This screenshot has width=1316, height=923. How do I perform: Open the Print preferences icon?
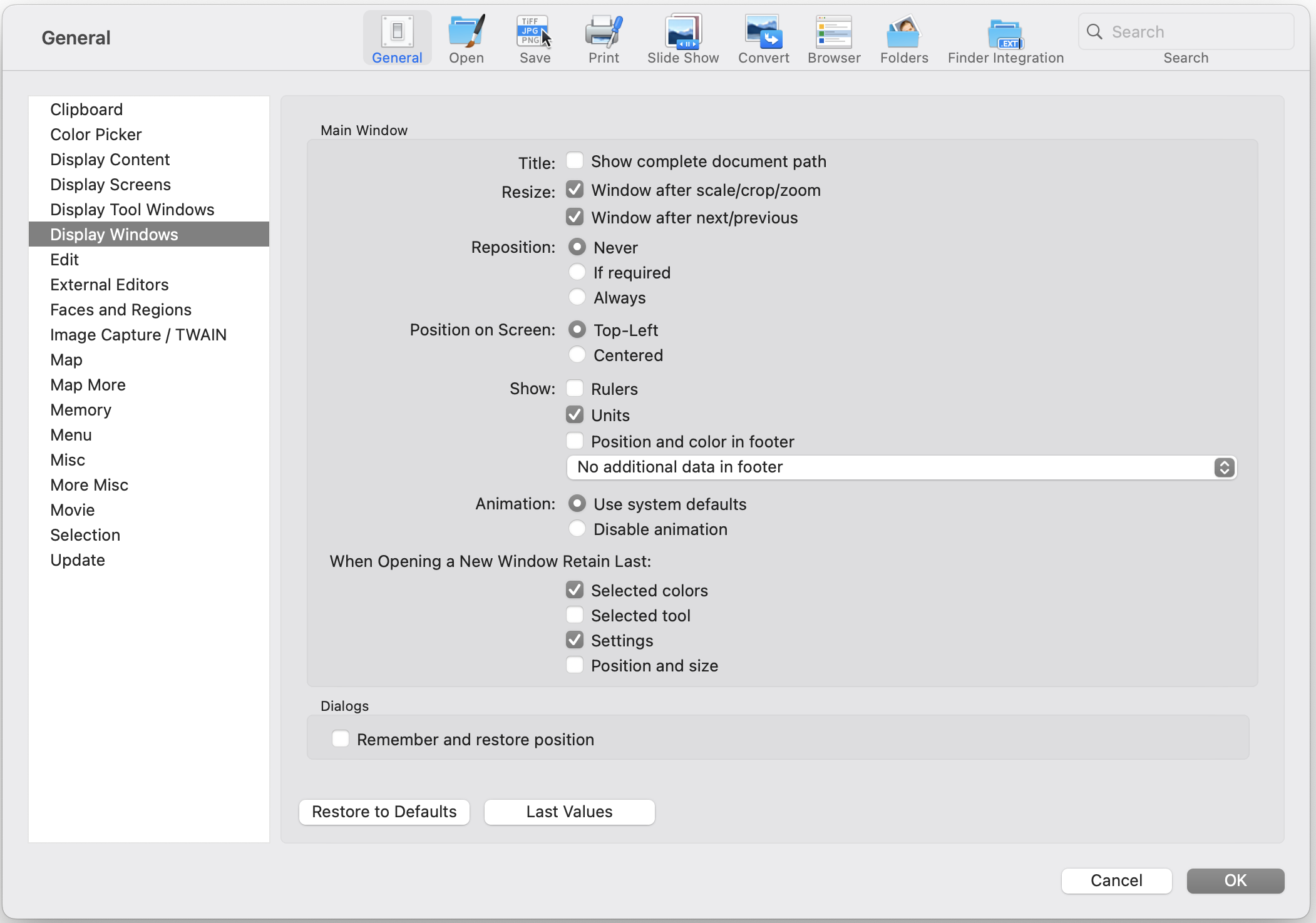[604, 38]
